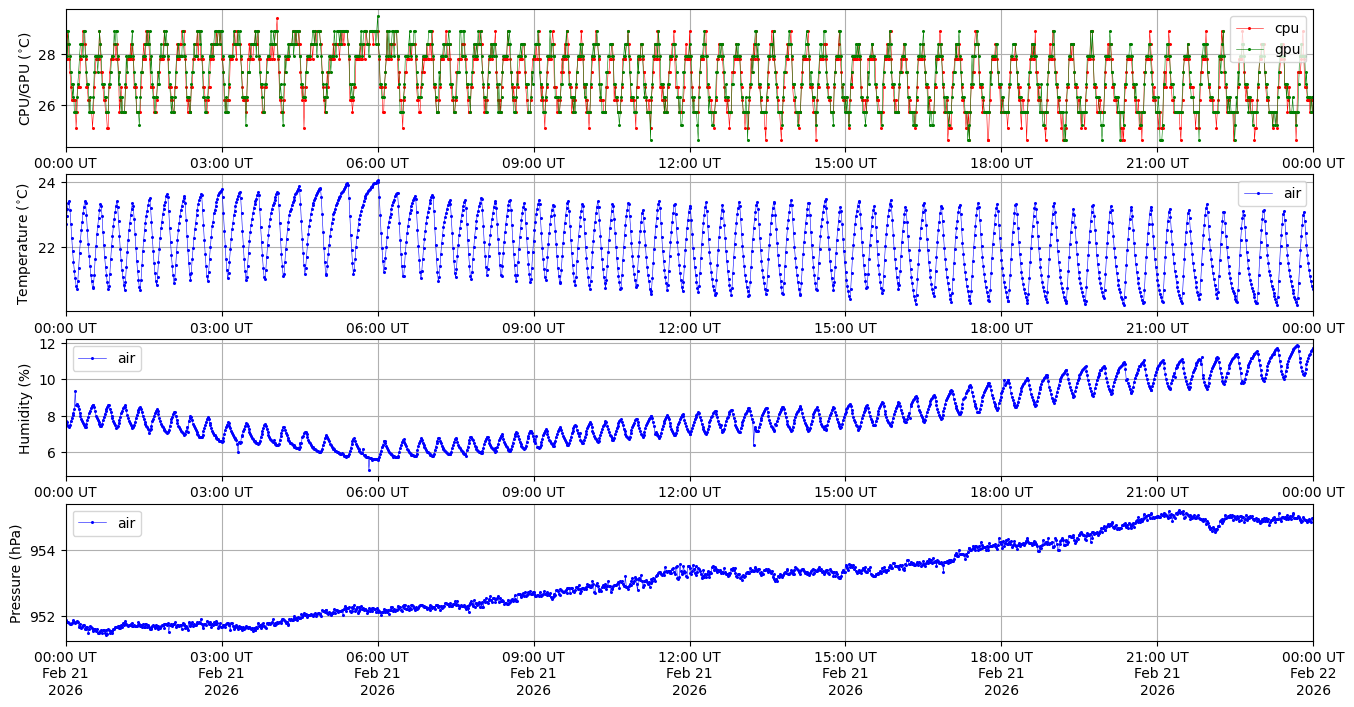Screen dimensions: 1354x707
Task: Click the CPU/GPU (°C) y-axis label
Action: (25, 78)
